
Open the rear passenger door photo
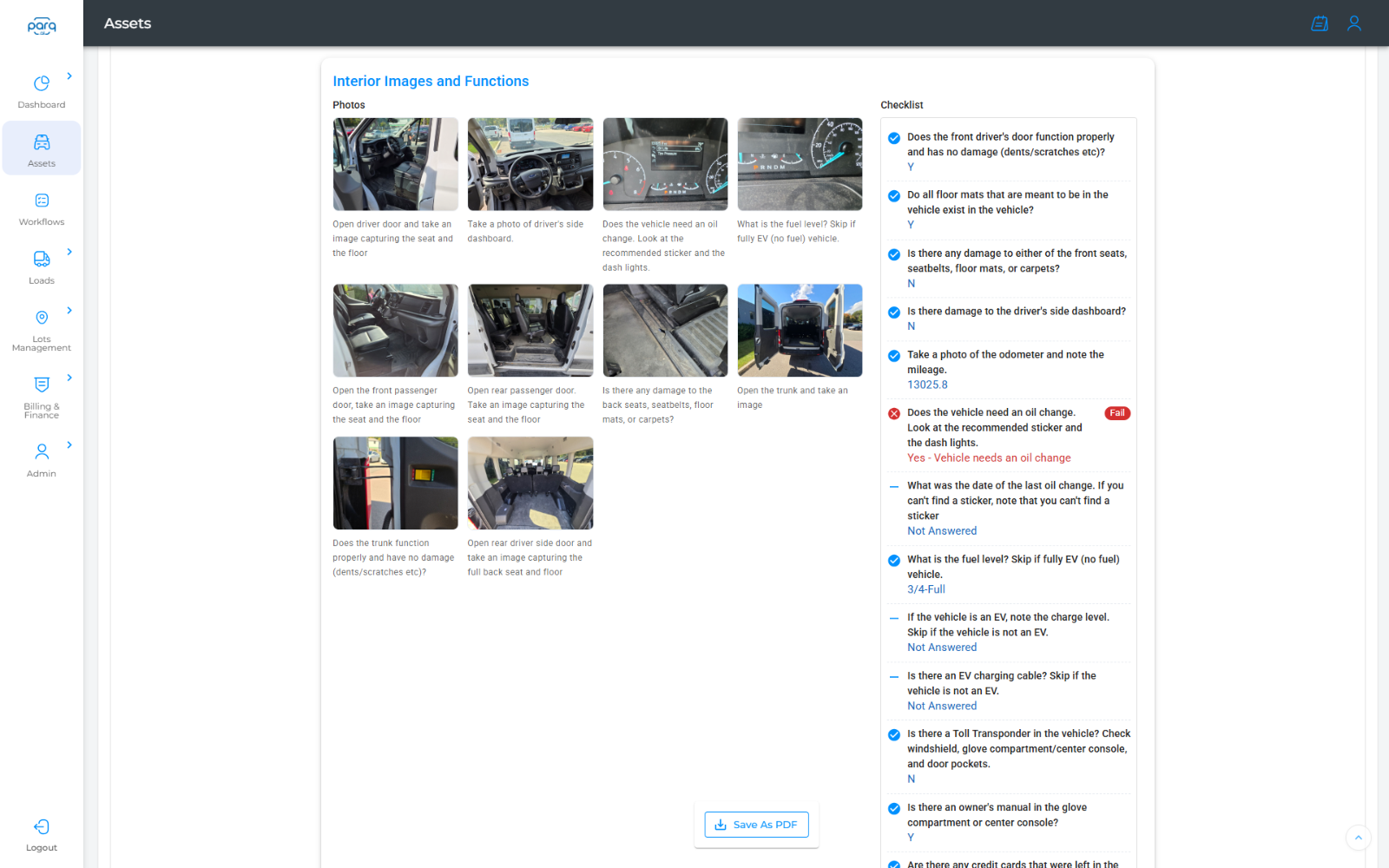pyautogui.click(x=530, y=331)
